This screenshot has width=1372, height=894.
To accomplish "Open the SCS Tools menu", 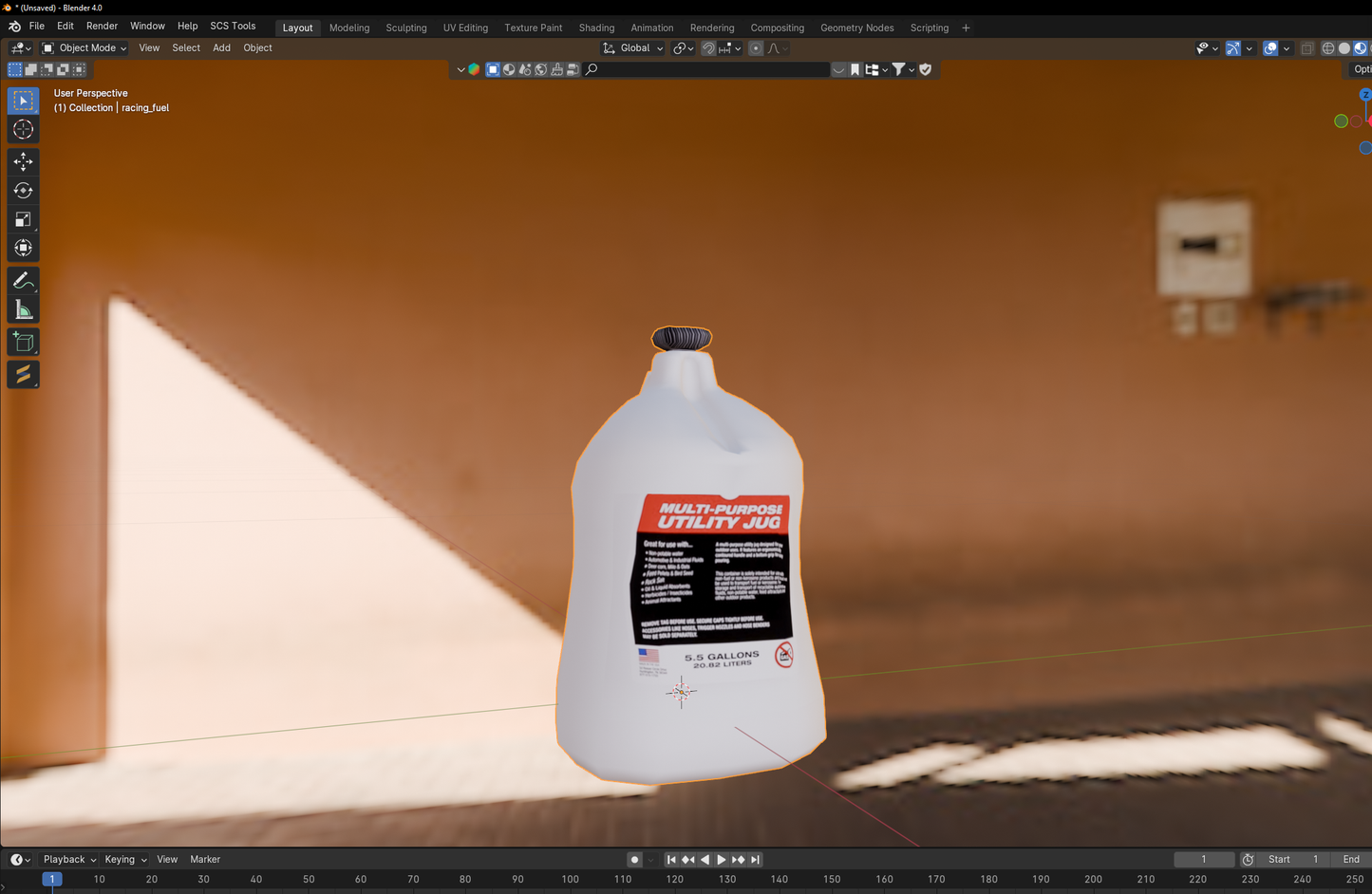I will tap(233, 27).
